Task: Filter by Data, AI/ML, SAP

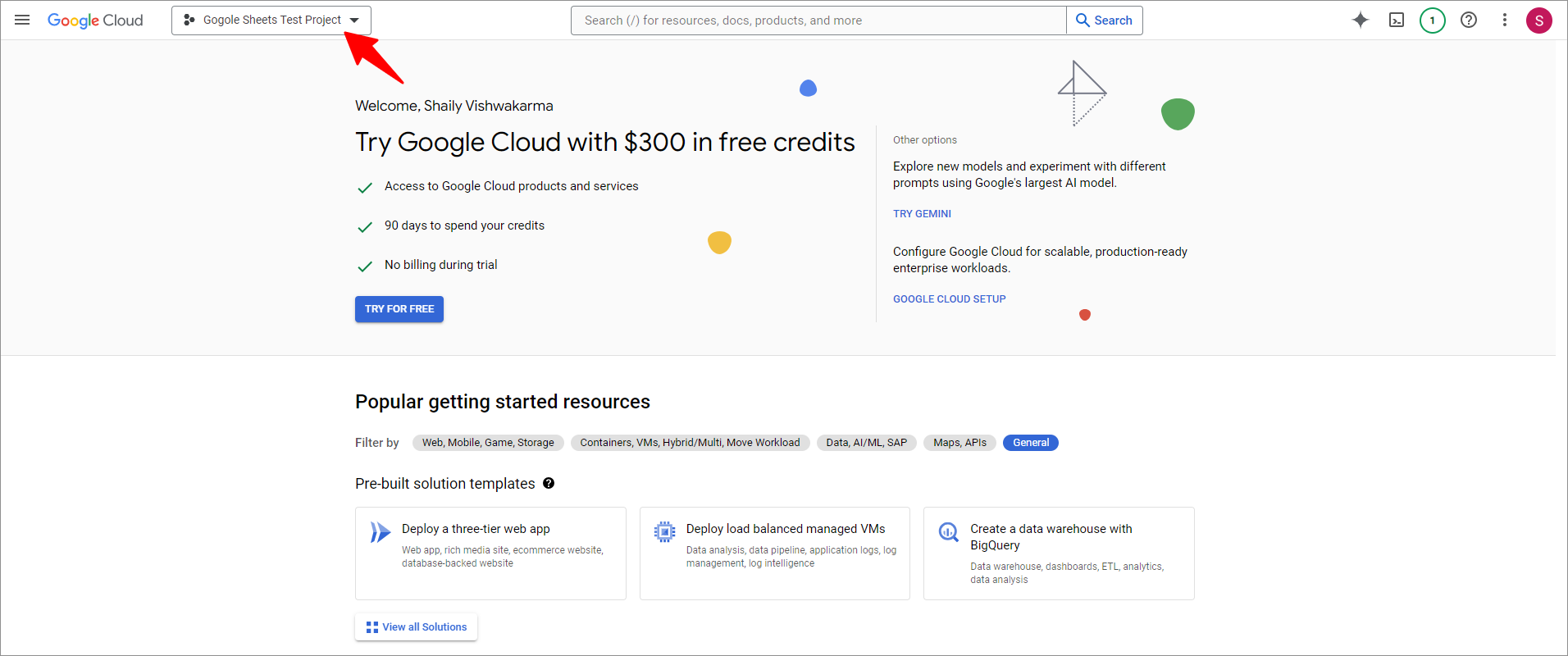Action: click(867, 443)
